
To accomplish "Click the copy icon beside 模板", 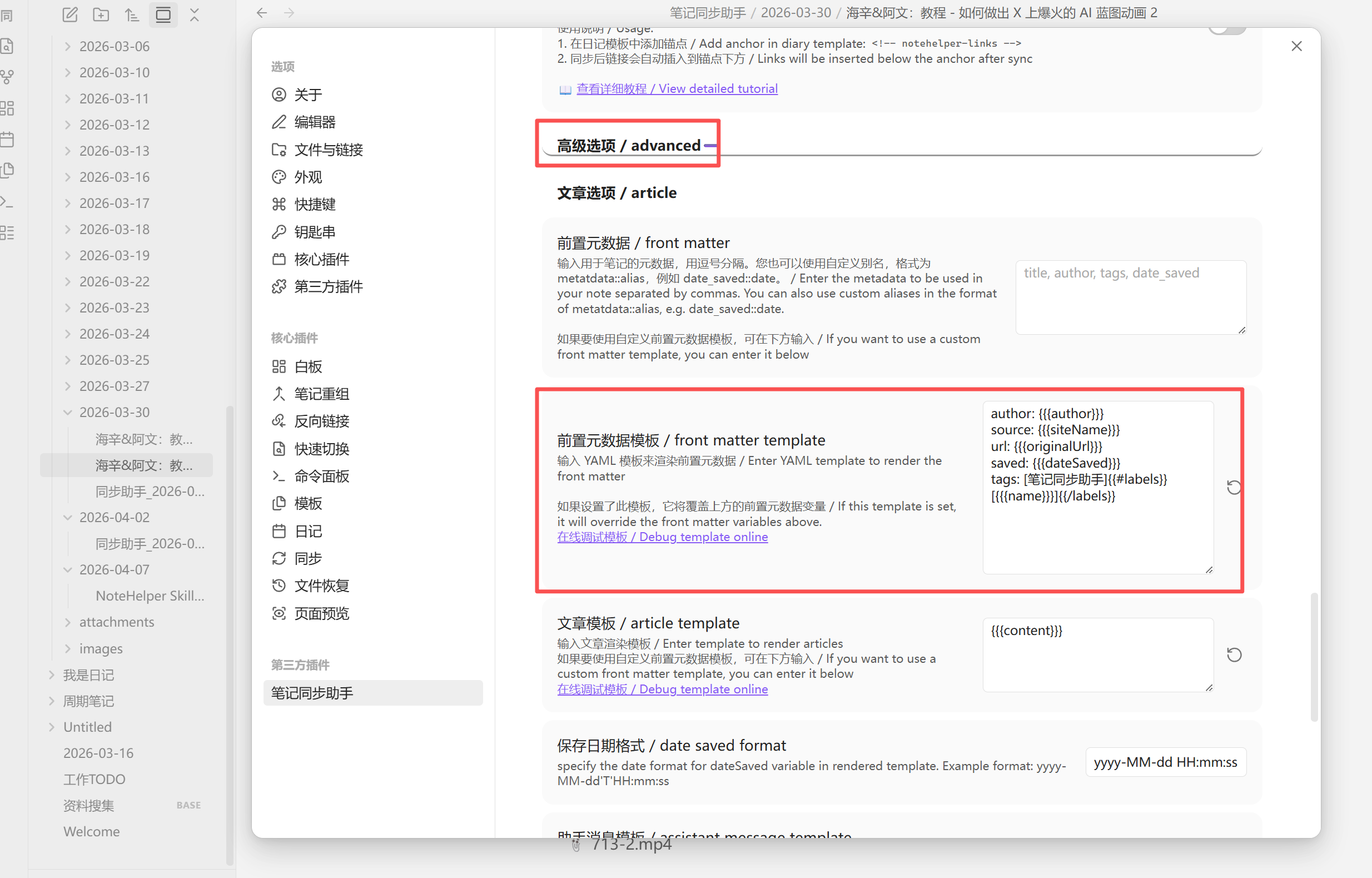I will point(279,503).
